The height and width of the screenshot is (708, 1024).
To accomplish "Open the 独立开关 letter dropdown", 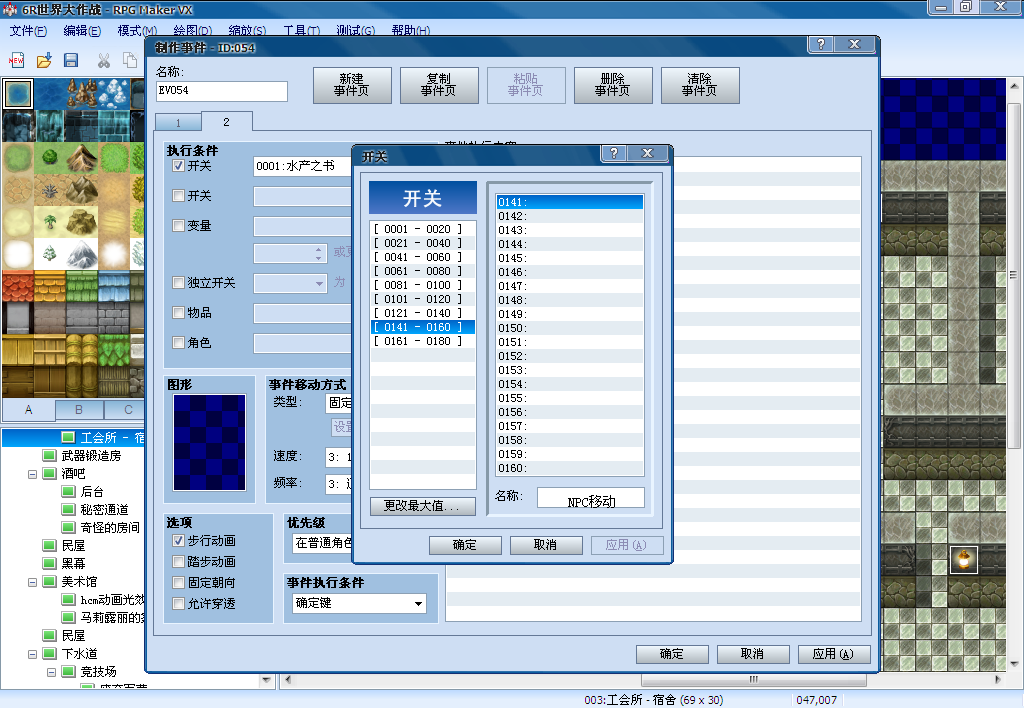I will coord(291,283).
